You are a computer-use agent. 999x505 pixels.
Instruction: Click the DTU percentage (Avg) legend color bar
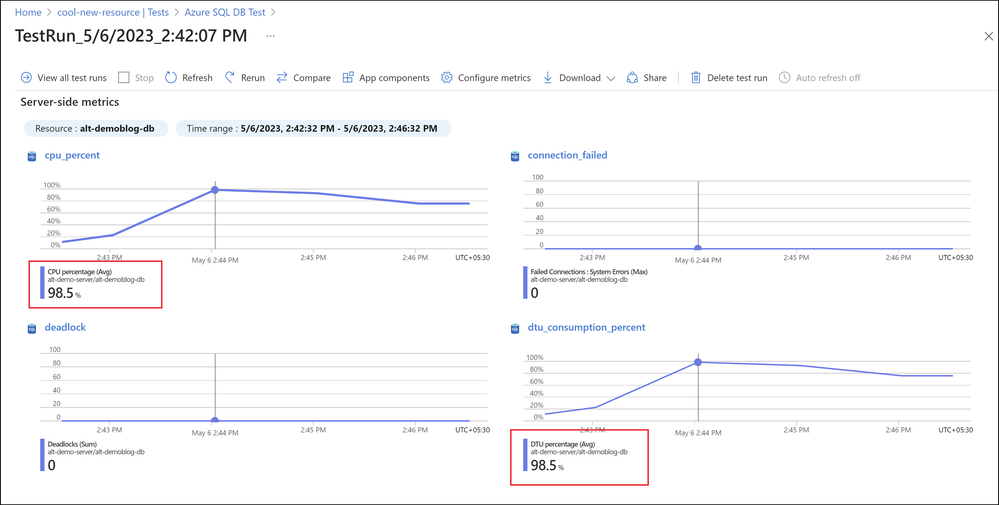[525, 455]
